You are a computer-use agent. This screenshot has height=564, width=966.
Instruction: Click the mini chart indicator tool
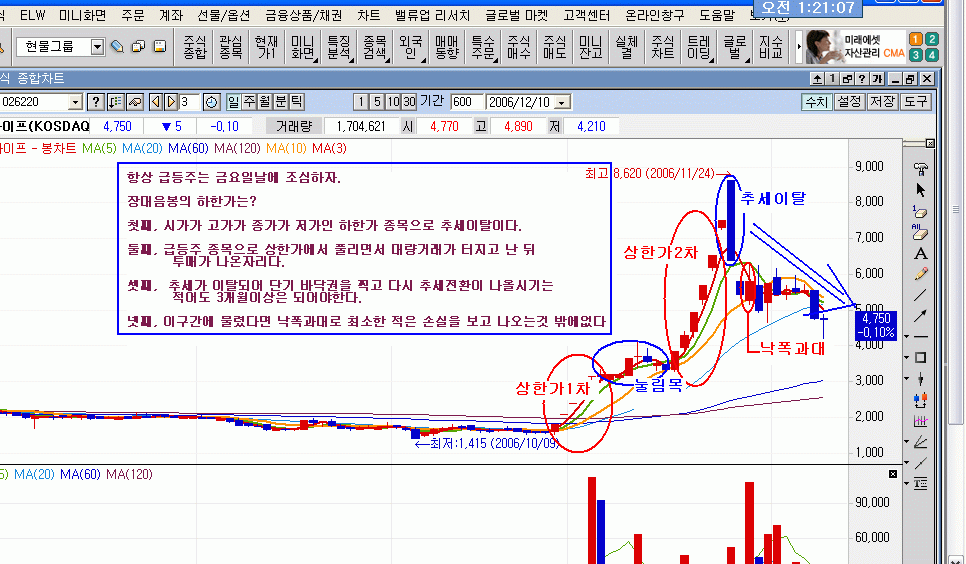[x=920, y=421]
